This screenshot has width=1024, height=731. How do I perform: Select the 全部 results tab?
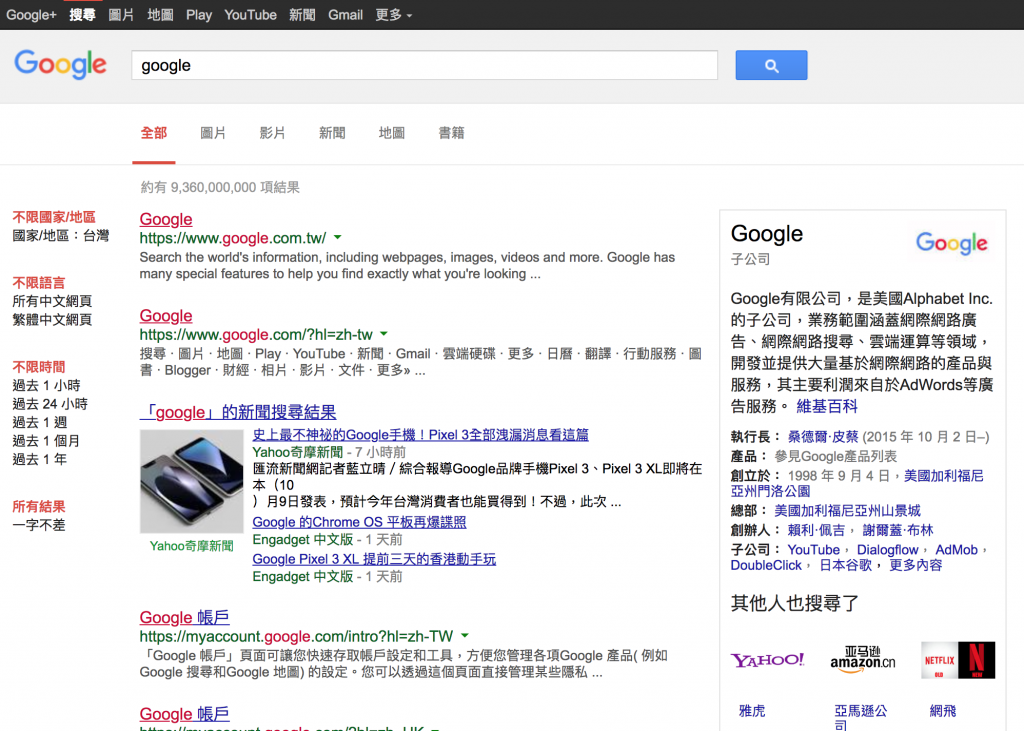pyautogui.click(x=154, y=133)
